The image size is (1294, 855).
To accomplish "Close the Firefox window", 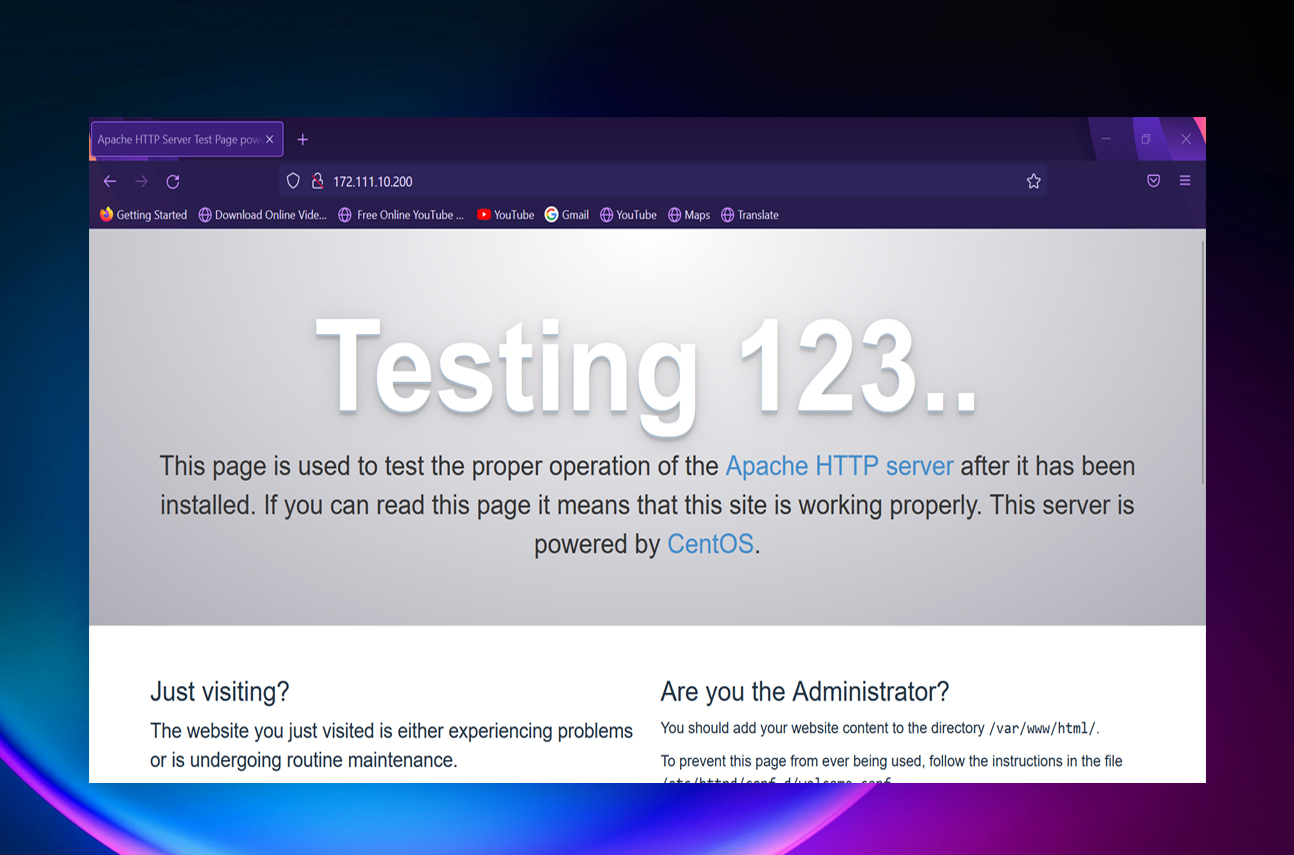I will coord(1186,139).
